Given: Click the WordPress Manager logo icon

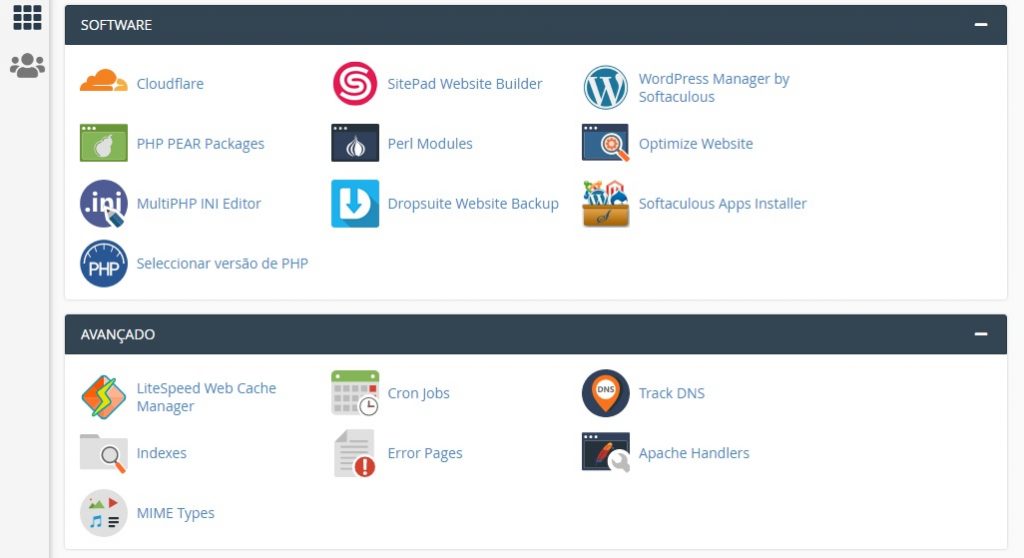Looking at the screenshot, I should [x=605, y=88].
